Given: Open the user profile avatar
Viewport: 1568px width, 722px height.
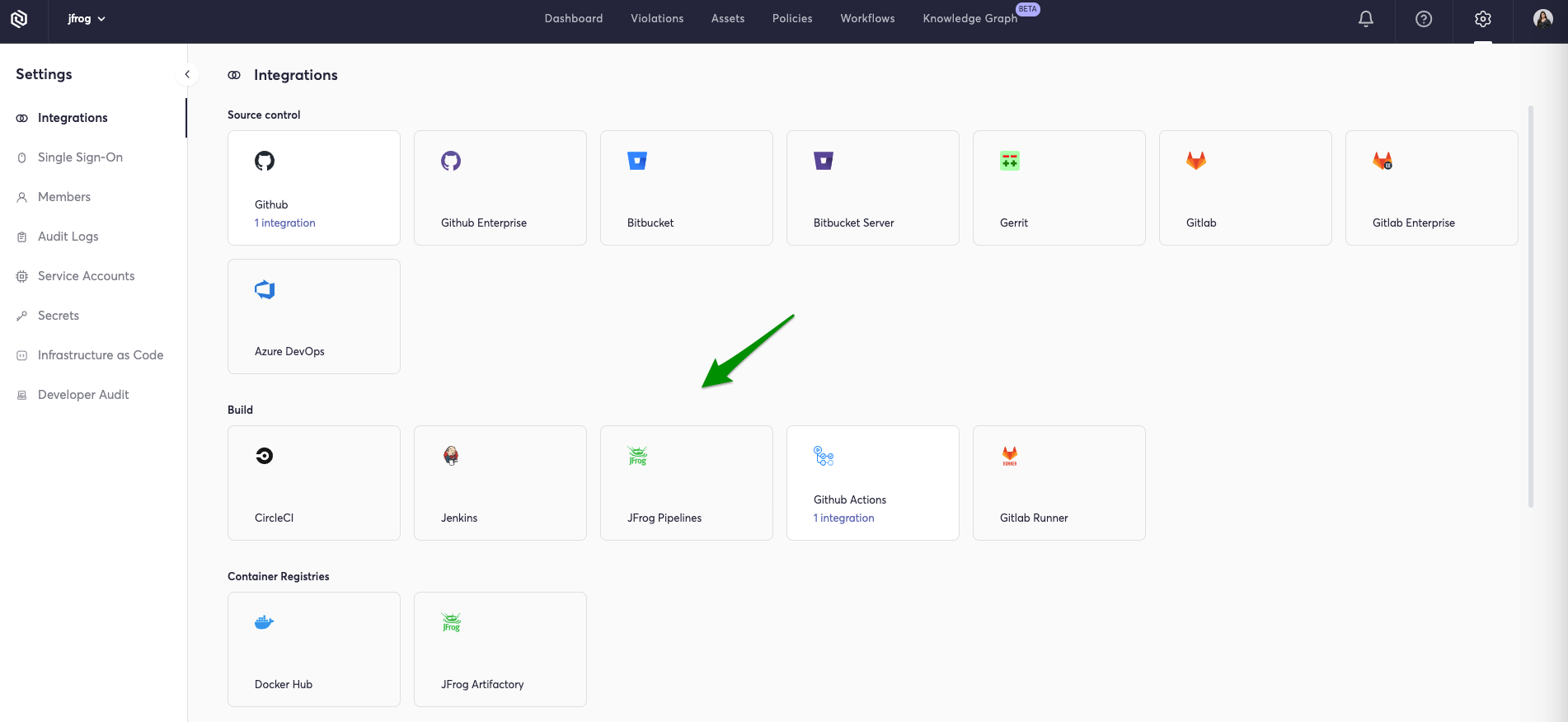Looking at the screenshot, I should pos(1542,19).
